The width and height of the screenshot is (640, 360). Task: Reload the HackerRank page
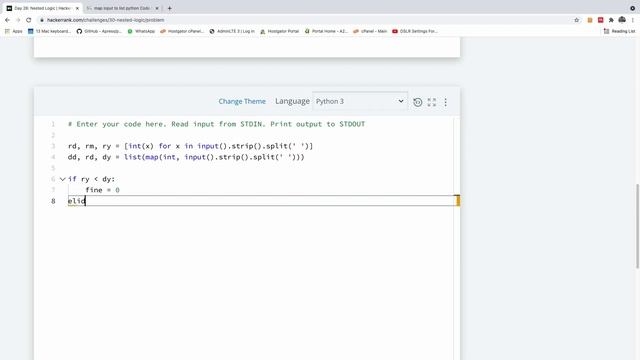29,20
